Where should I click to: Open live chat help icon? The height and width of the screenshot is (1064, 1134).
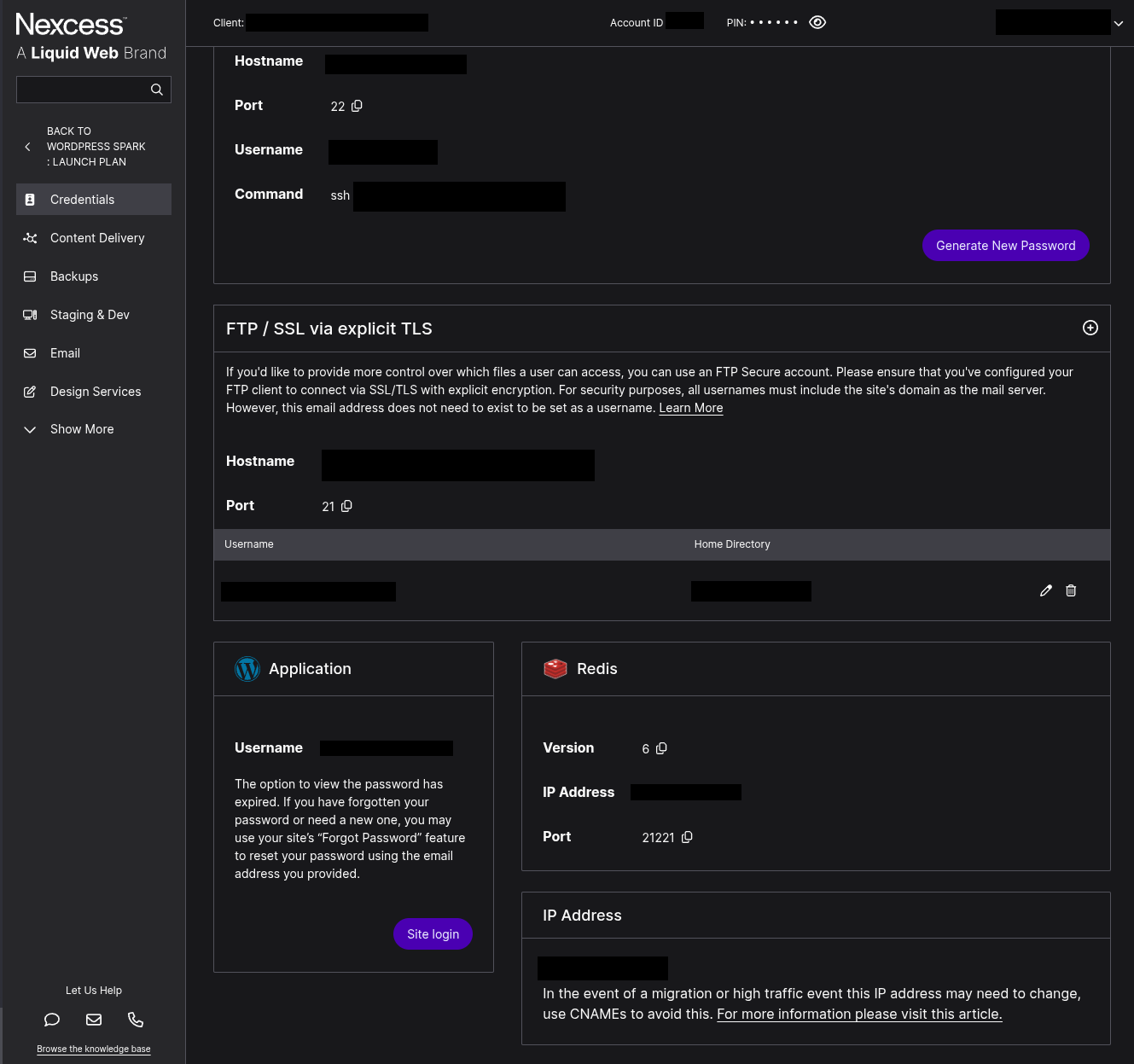coord(52,1020)
